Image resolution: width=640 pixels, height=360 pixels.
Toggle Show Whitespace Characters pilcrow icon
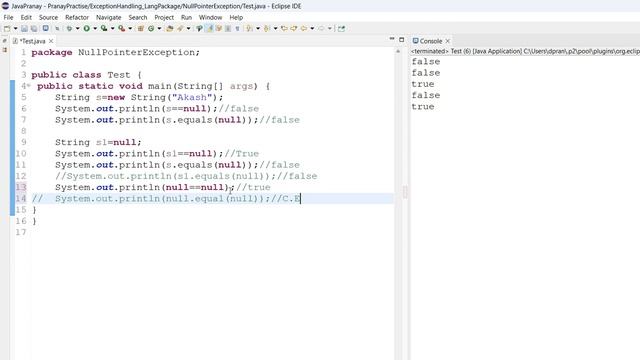[x=238, y=29]
